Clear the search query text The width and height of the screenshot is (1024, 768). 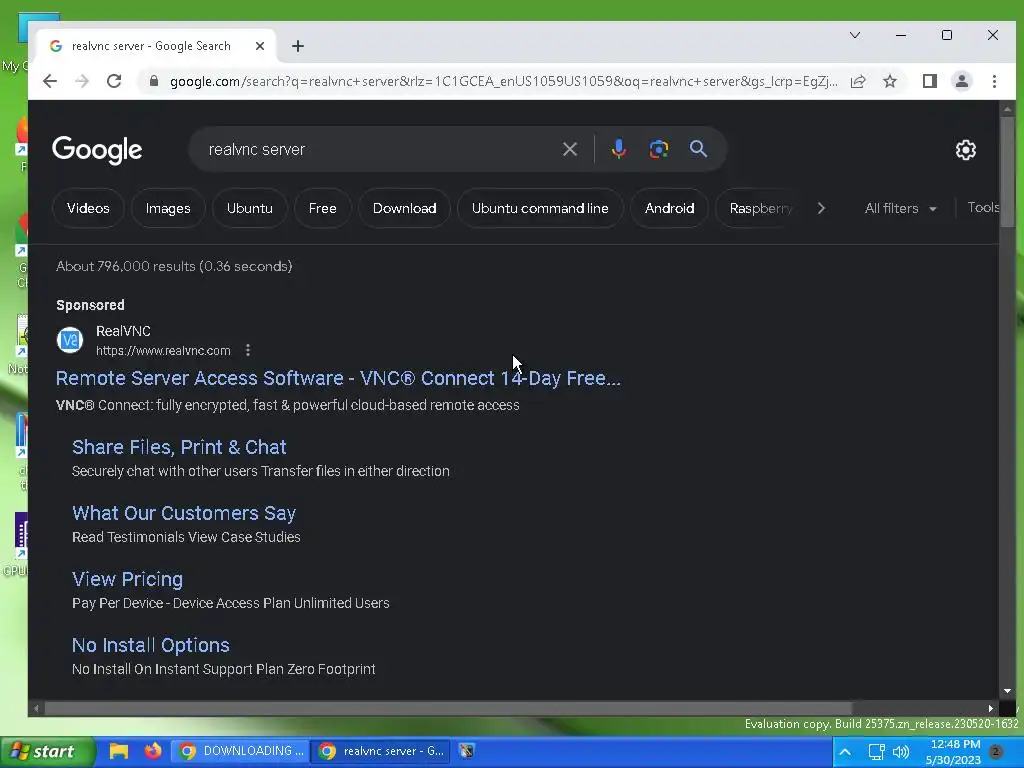point(569,150)
